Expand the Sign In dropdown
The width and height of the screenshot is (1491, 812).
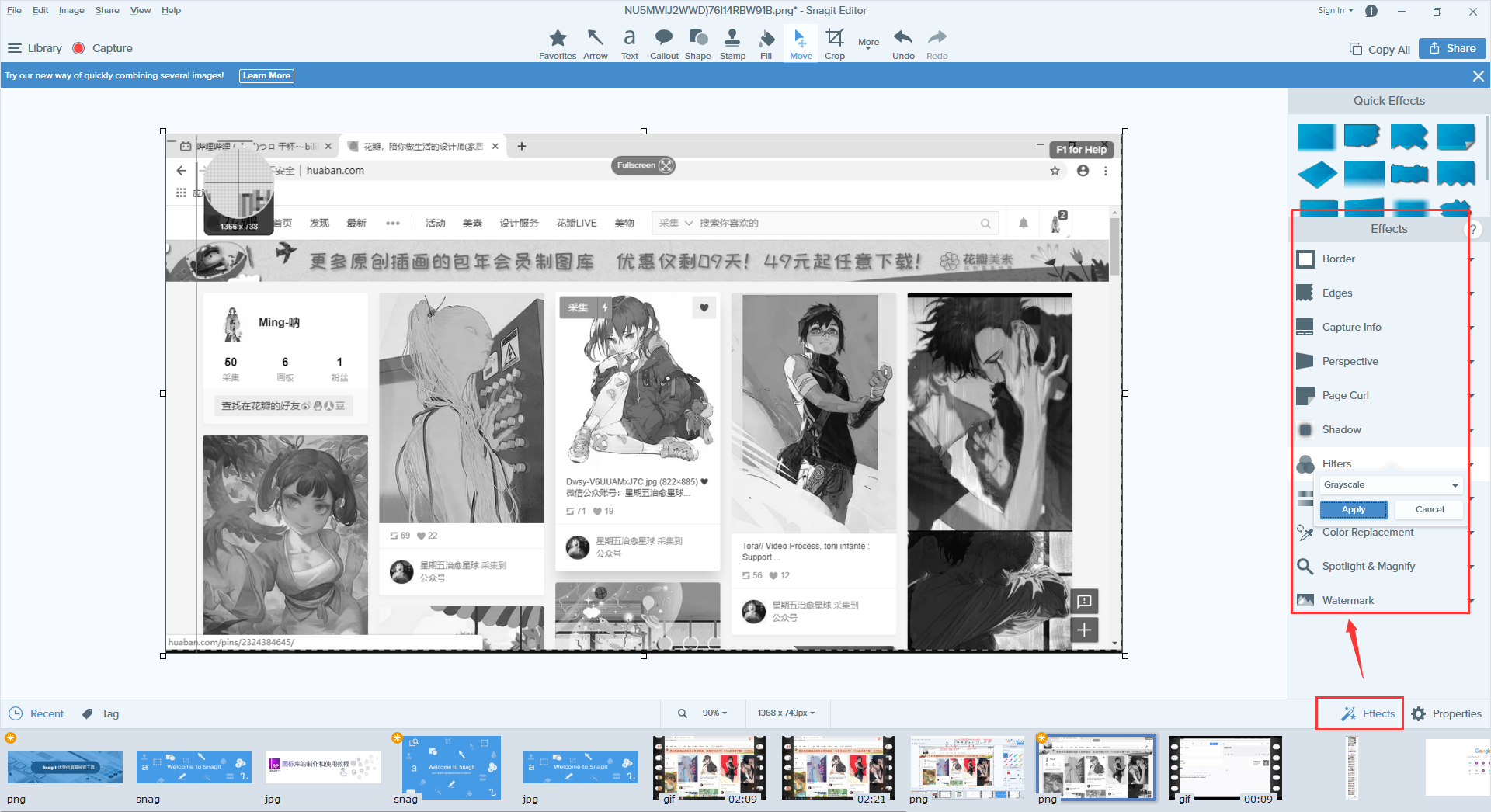[x=1336, y=11]
